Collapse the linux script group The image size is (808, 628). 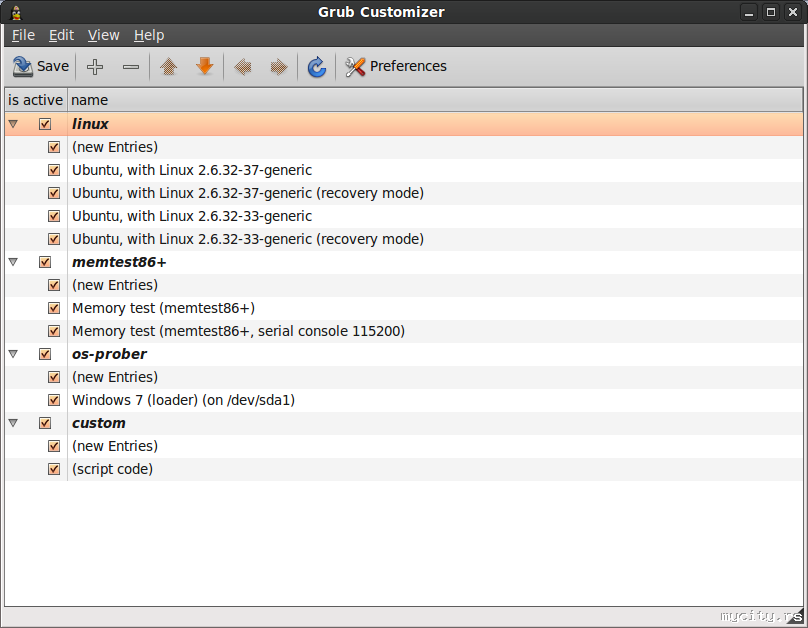coord(13,124)
